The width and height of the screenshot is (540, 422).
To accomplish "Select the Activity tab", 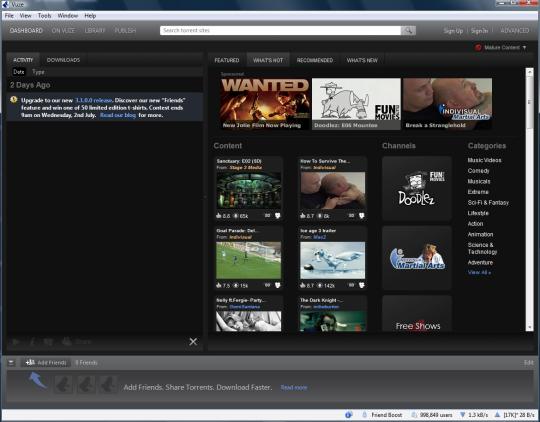I will pos(23,60).
